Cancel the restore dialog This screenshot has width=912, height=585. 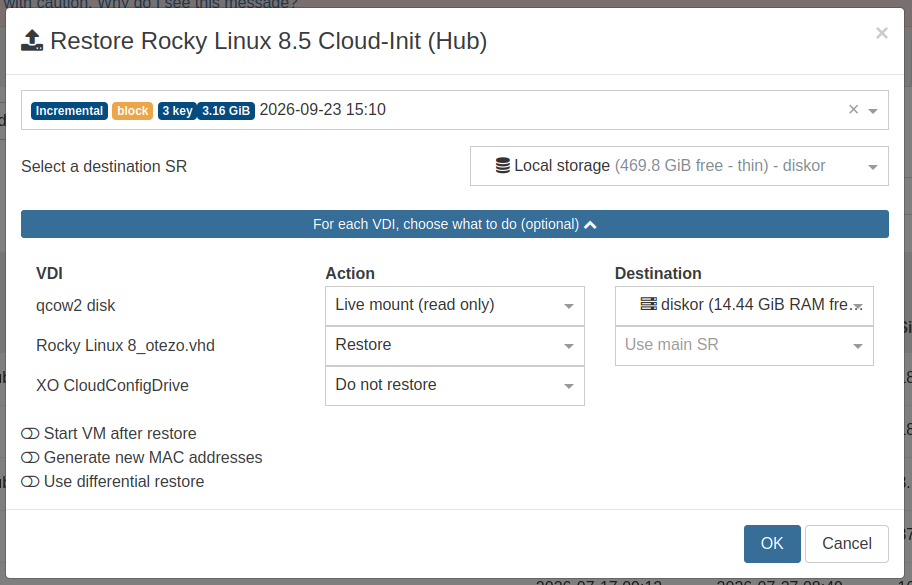[846, 544]
